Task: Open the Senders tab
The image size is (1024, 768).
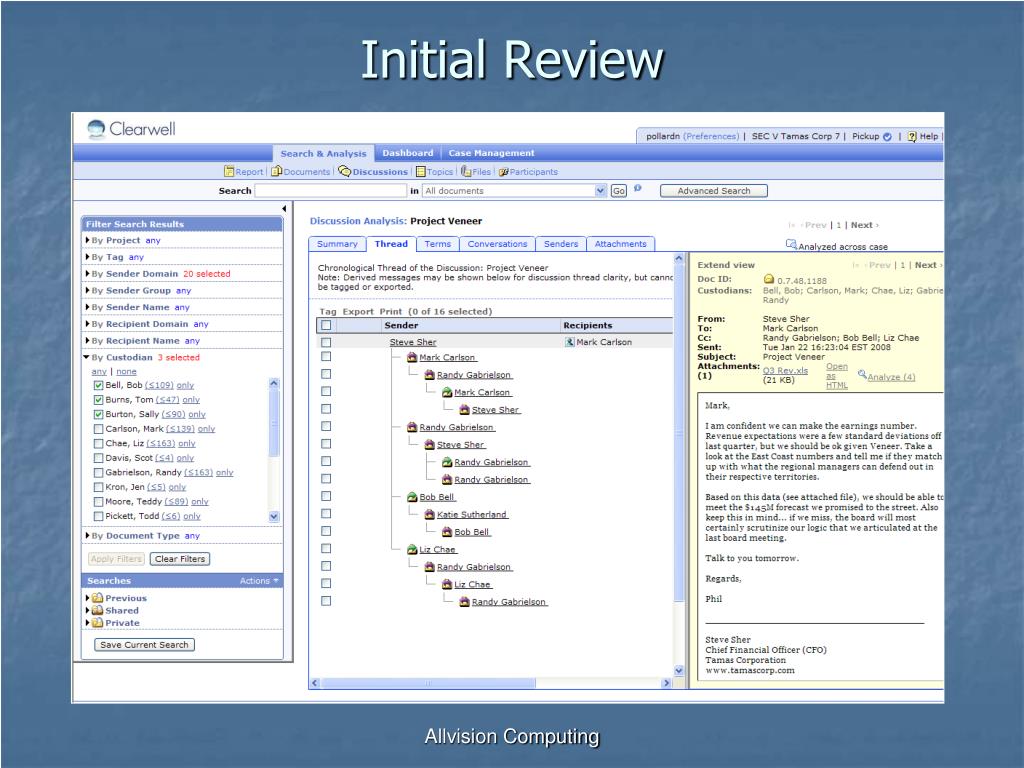Action: 561,244
